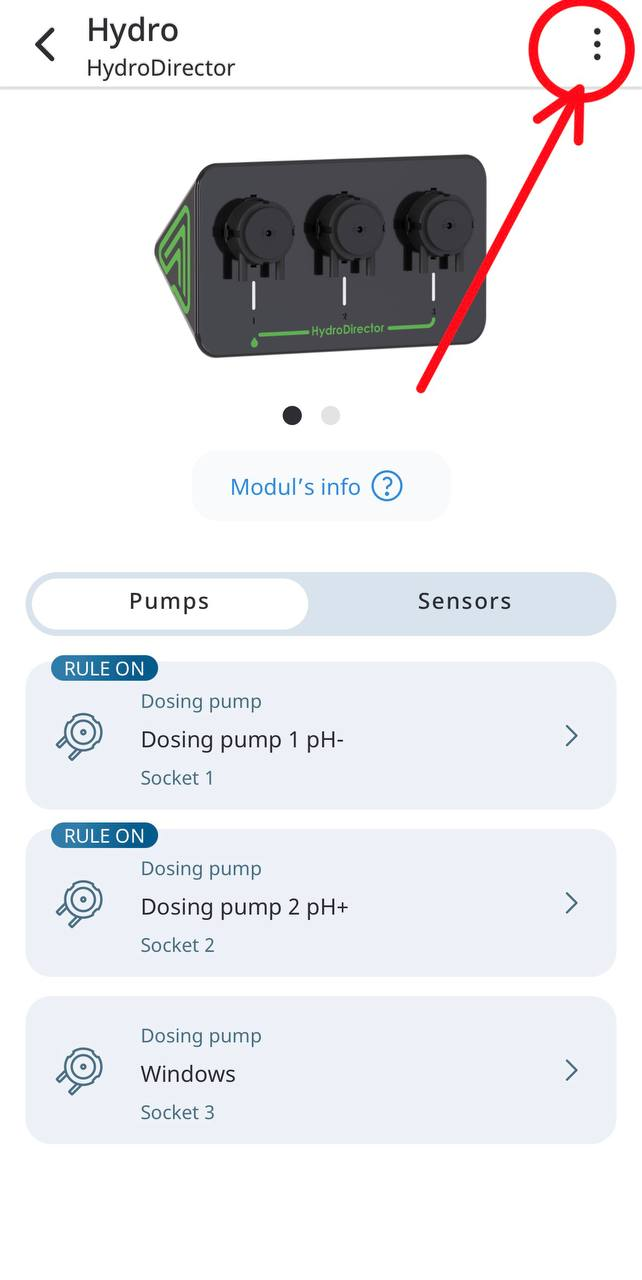Tap the RULE ON badge on pump 2
Screen dimensions: 642x1280
pos(104,836)
